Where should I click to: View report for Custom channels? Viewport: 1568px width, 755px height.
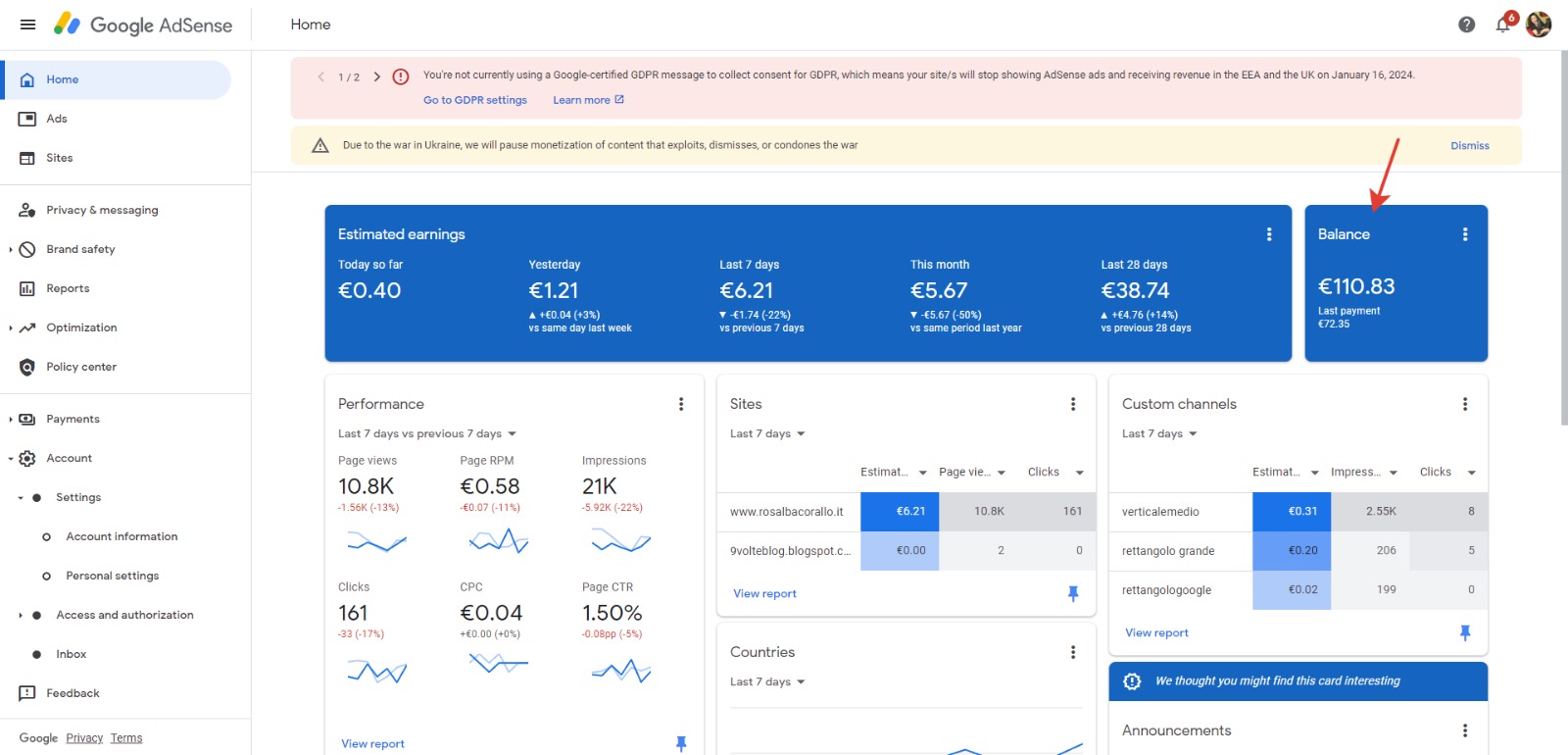point(1156,632)
